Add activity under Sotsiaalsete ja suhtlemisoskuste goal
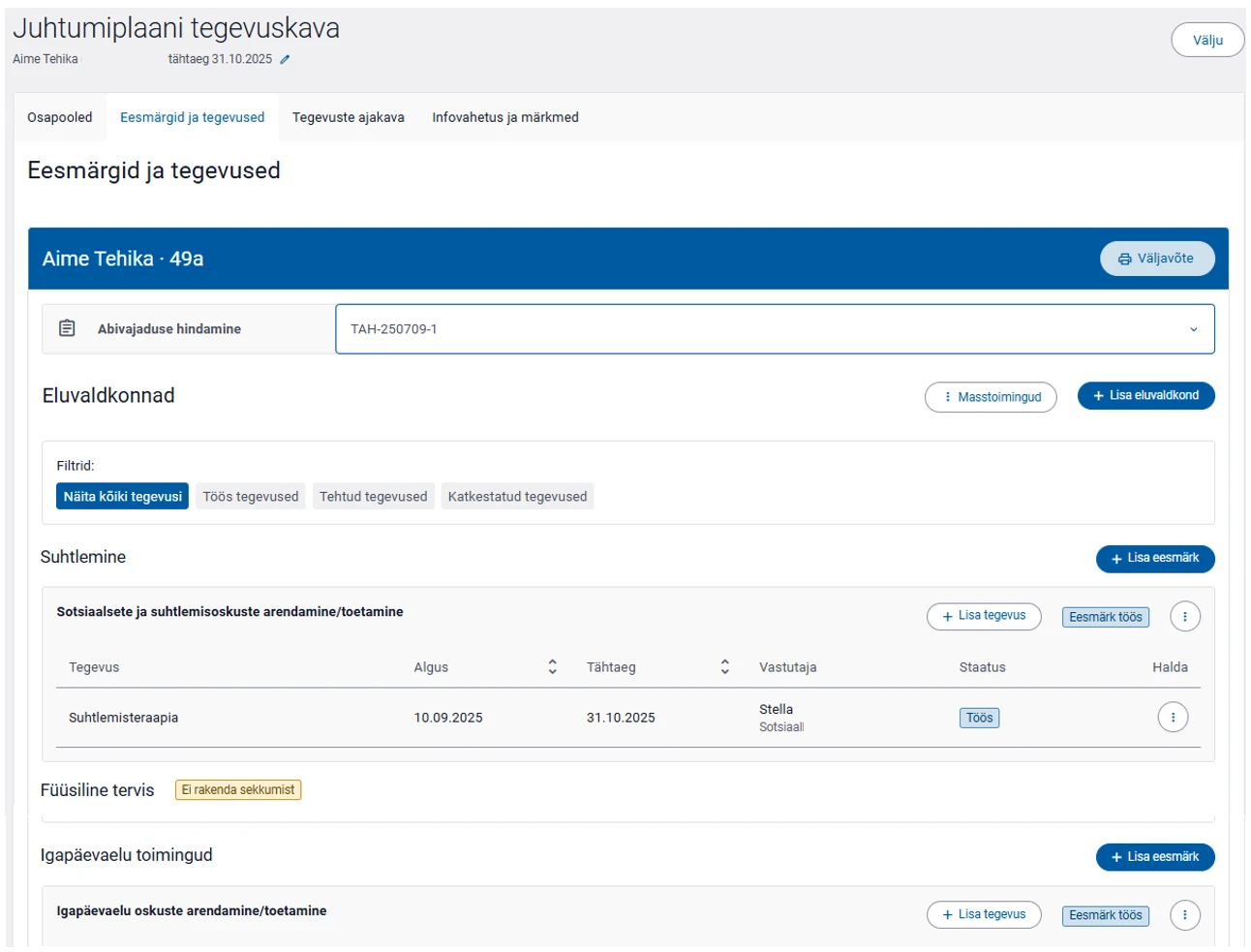 pos(983,616)
